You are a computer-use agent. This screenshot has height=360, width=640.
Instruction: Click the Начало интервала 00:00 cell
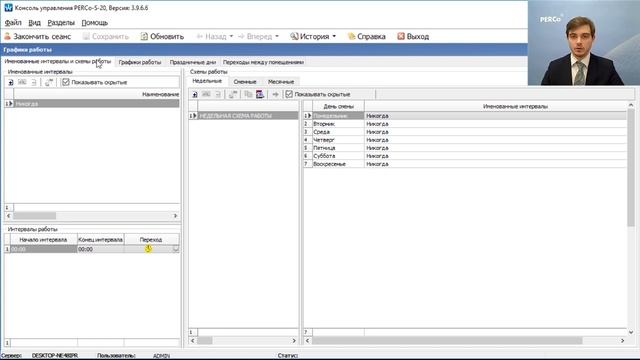tap(44, 249)
